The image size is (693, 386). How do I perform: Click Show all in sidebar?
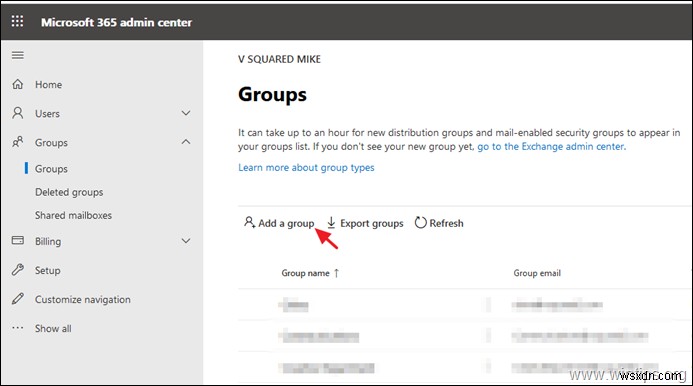(53, 329)
